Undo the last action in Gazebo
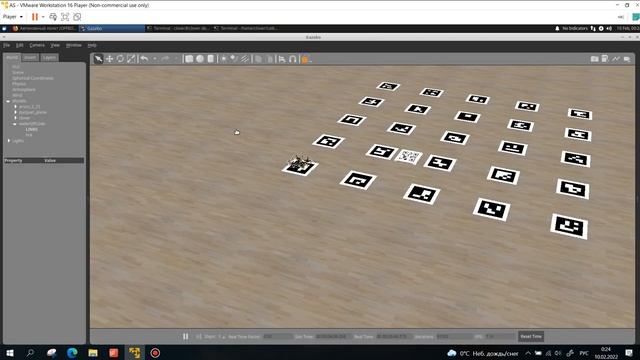 pos(144,59)
